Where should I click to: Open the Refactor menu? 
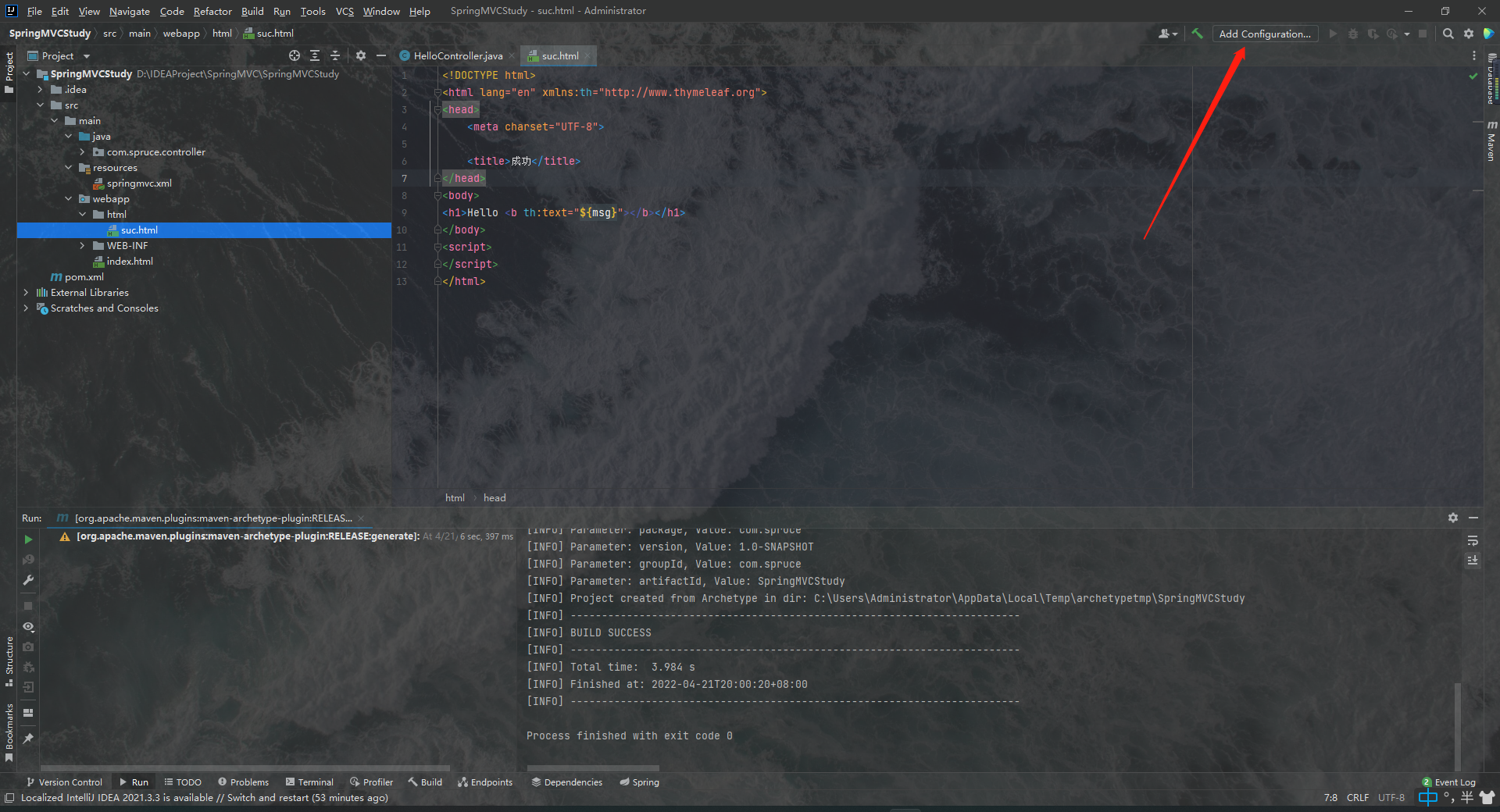pyautogui.click(x=212, y=11)
